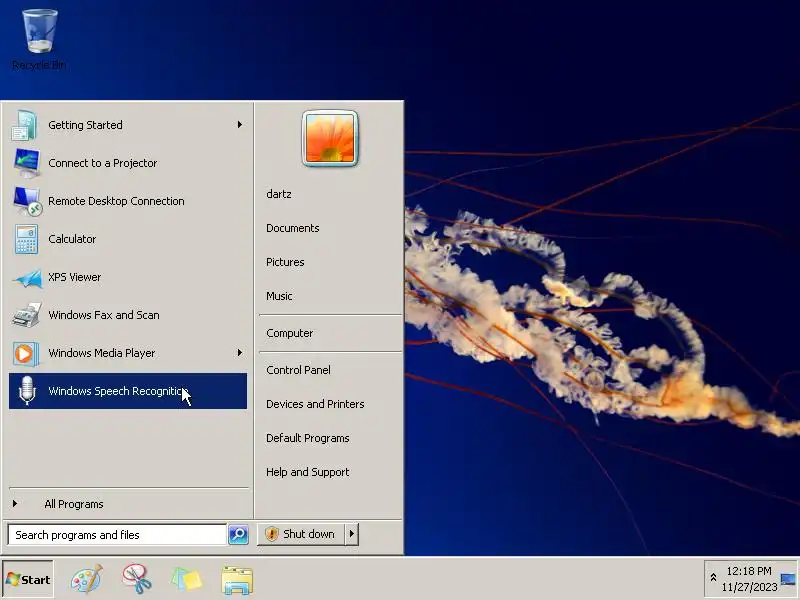Open Snipping Tool from the taskbar
This screenshot has height=600, width=800.
pos(137,579)
